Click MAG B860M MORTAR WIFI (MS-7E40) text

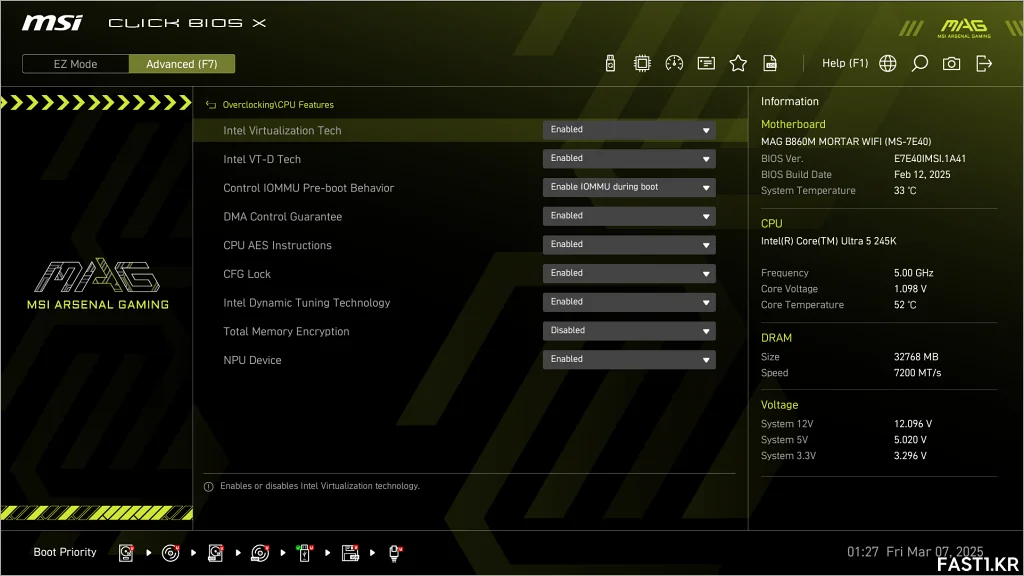846,142
